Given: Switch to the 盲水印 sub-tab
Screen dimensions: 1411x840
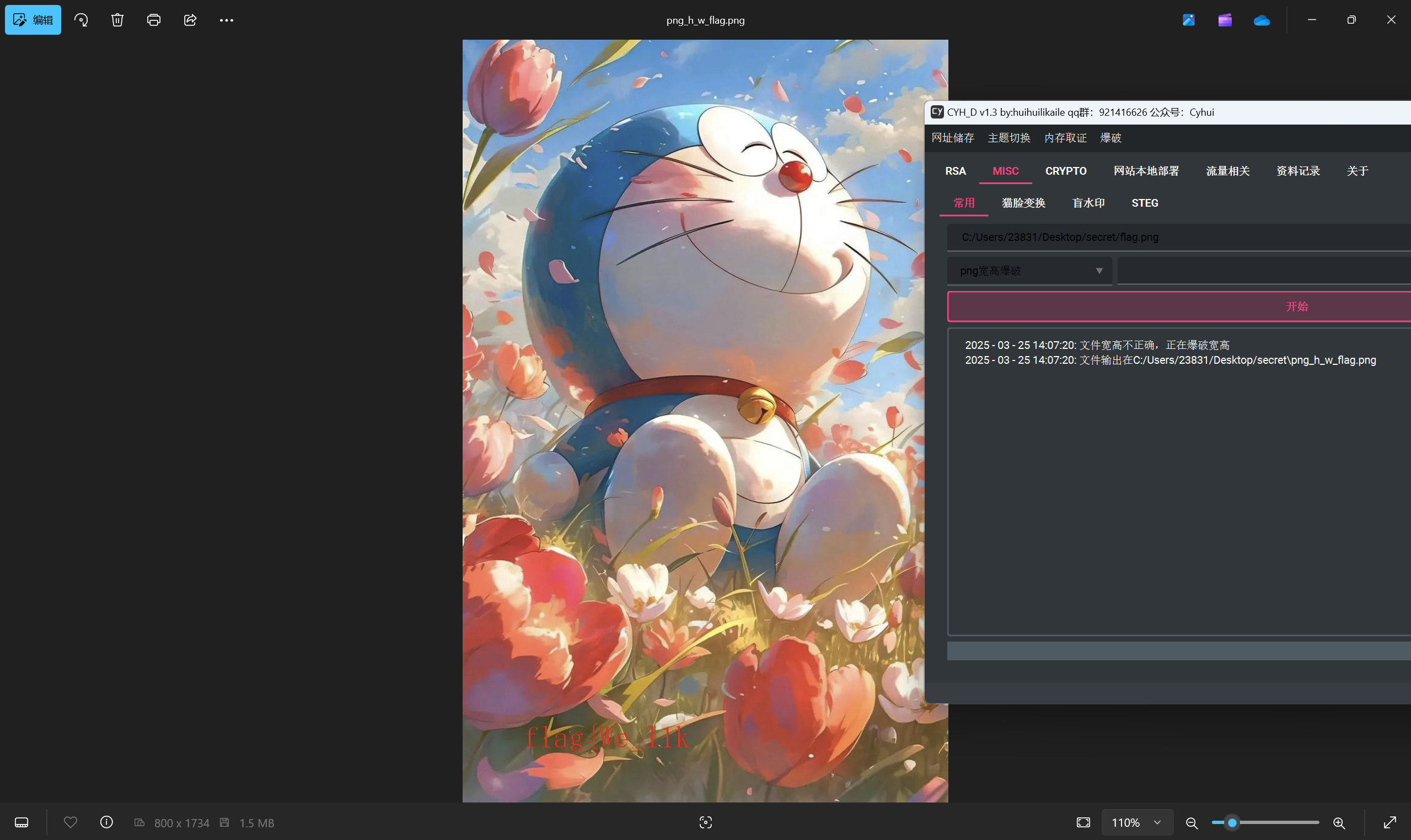Looking at the screenshot, I should click(1088, 203).
